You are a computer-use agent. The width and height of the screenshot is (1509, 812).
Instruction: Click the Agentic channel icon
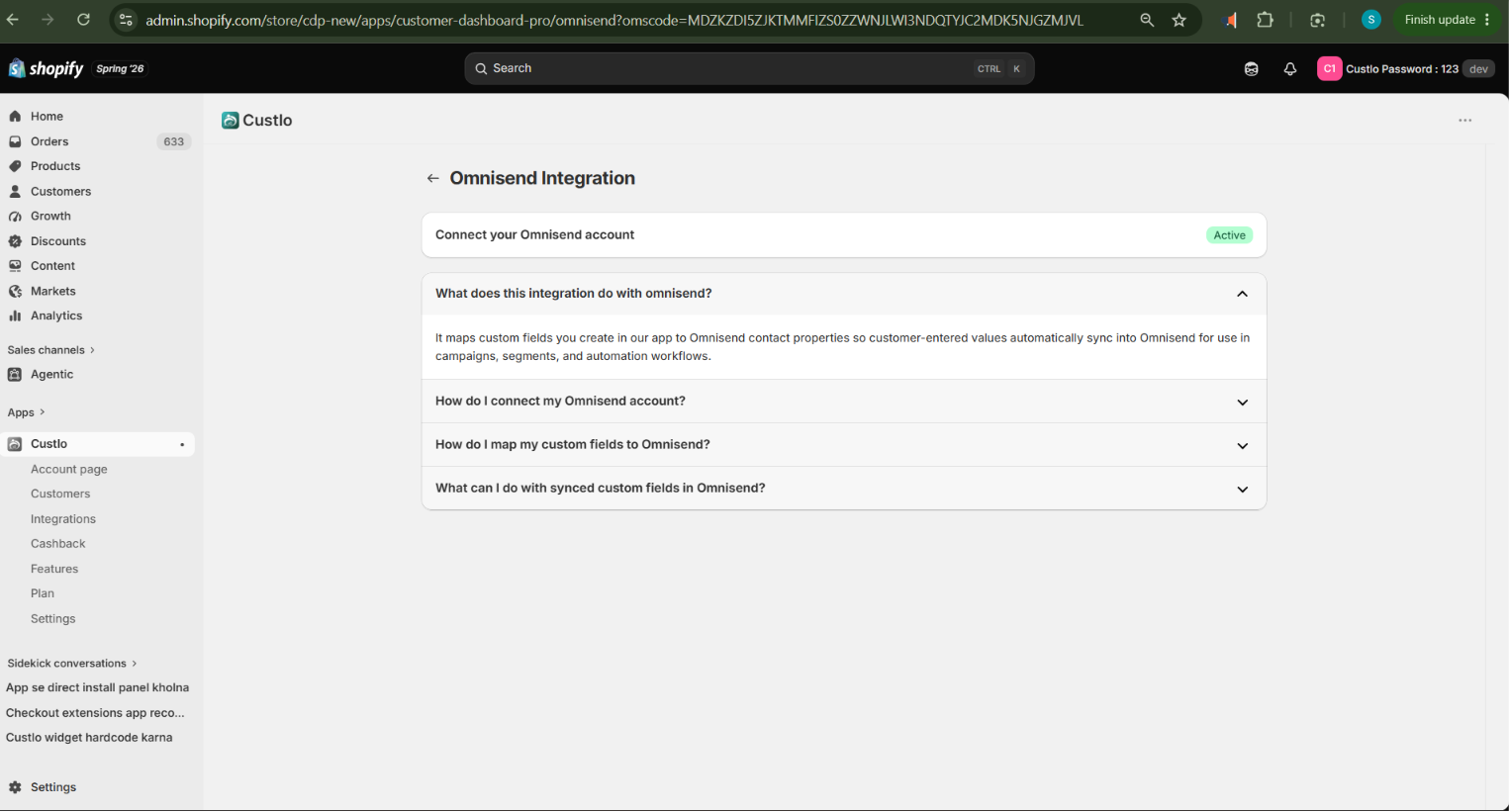15,375
